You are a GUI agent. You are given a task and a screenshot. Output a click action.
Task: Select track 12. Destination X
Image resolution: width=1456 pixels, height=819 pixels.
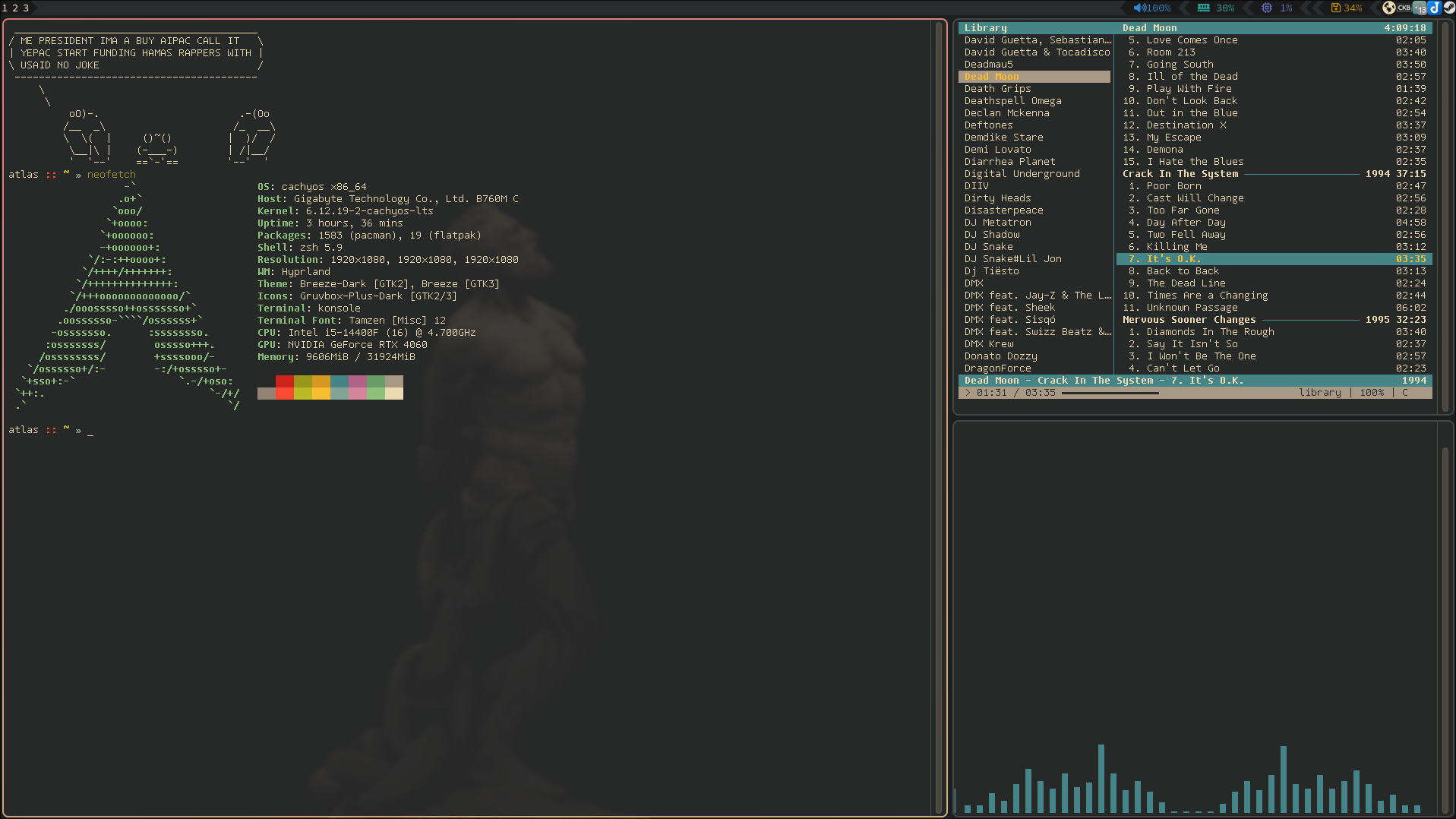(1274, 125)
